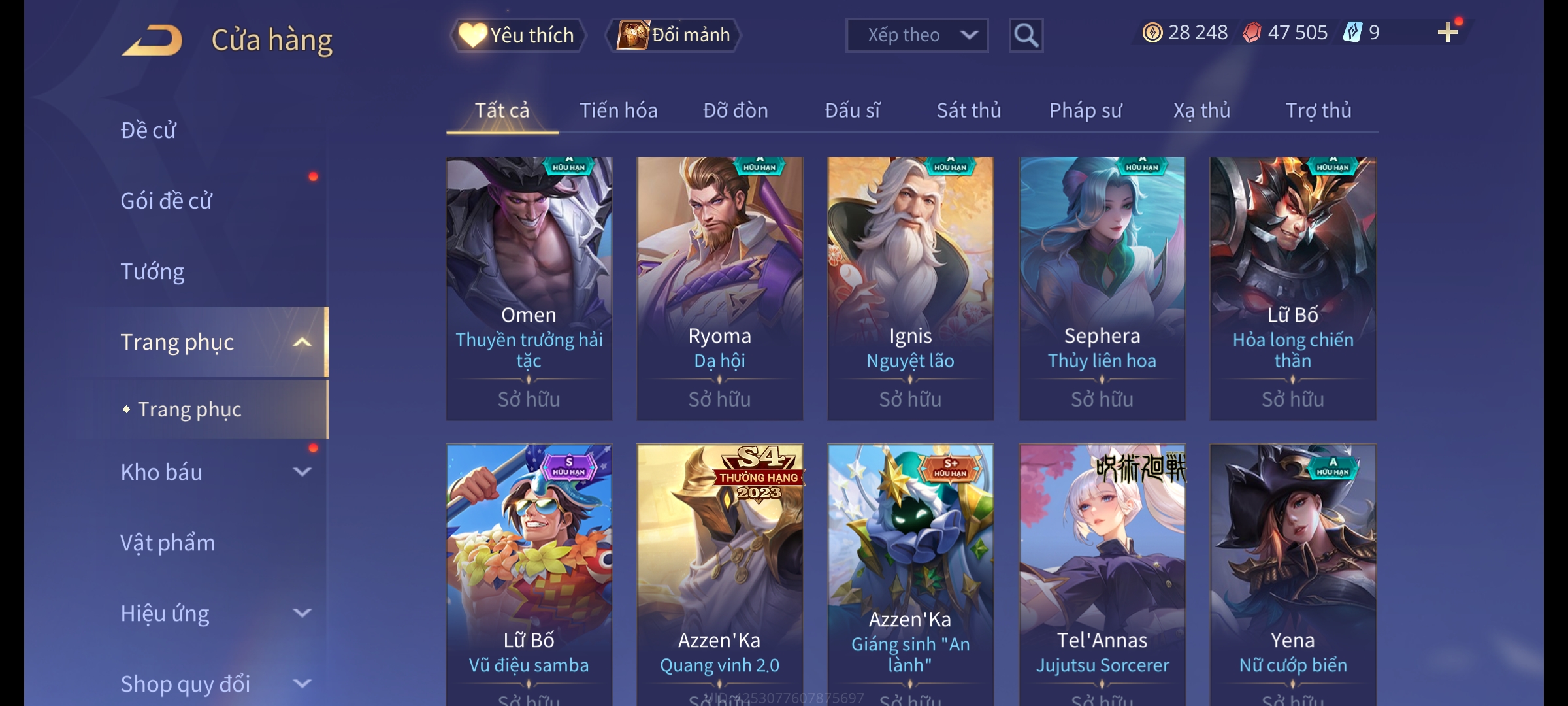Tap the blue ticket currency icon
The image size is (1568, 706).
(x=1352, y=32)
